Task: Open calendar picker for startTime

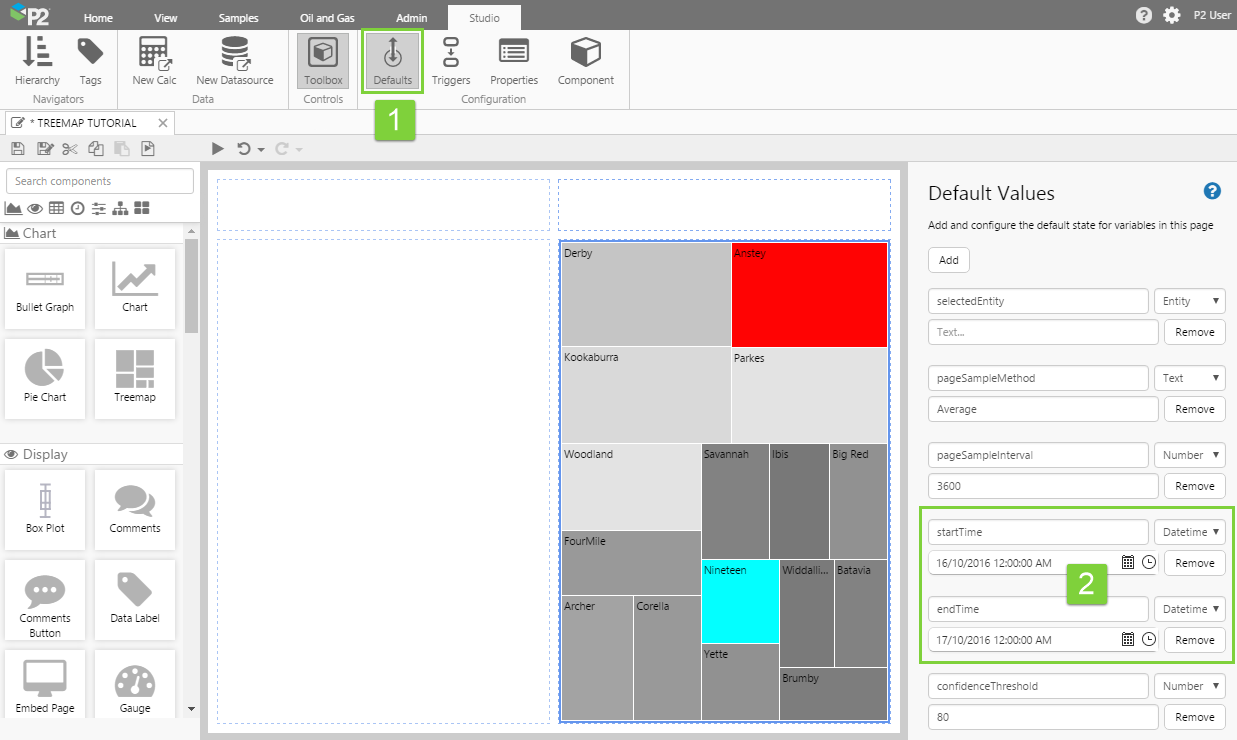Action: pyautogui.click(x=1128, y=563)
